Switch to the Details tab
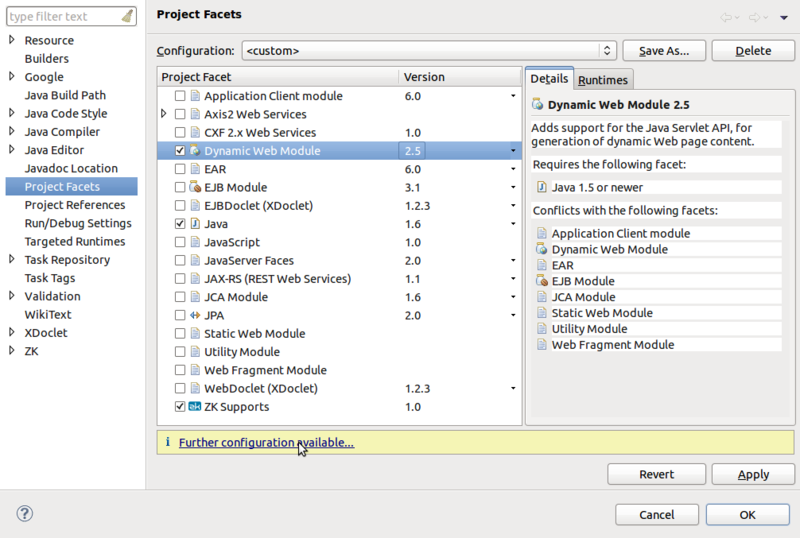 click(x=549, y=79)
